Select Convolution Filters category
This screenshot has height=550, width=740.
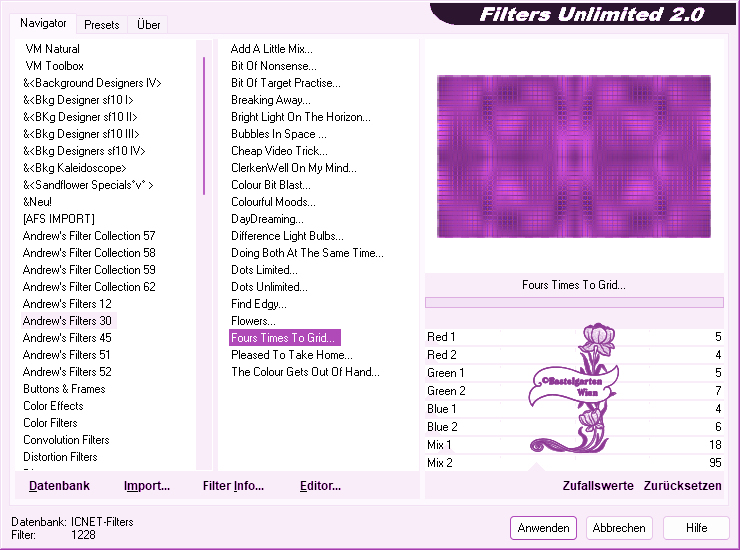tap(66, 440)
